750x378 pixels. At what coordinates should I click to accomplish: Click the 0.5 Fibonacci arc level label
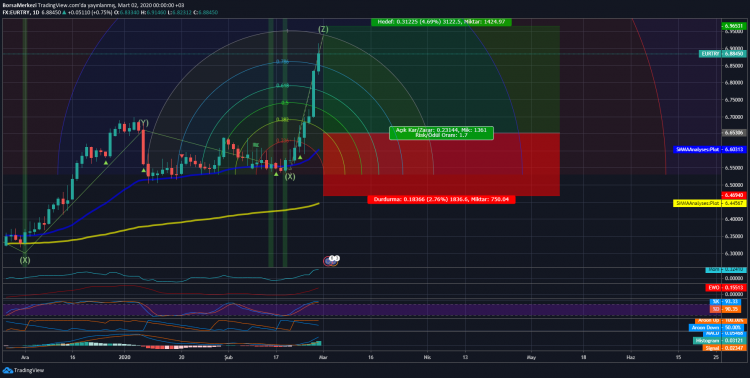pyautogui.click(x=285, y=103)
